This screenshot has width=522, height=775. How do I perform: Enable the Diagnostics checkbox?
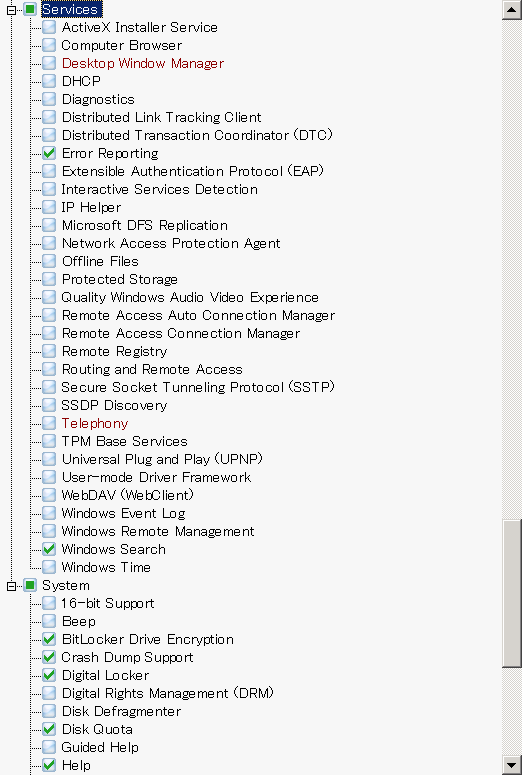[49, 99]
